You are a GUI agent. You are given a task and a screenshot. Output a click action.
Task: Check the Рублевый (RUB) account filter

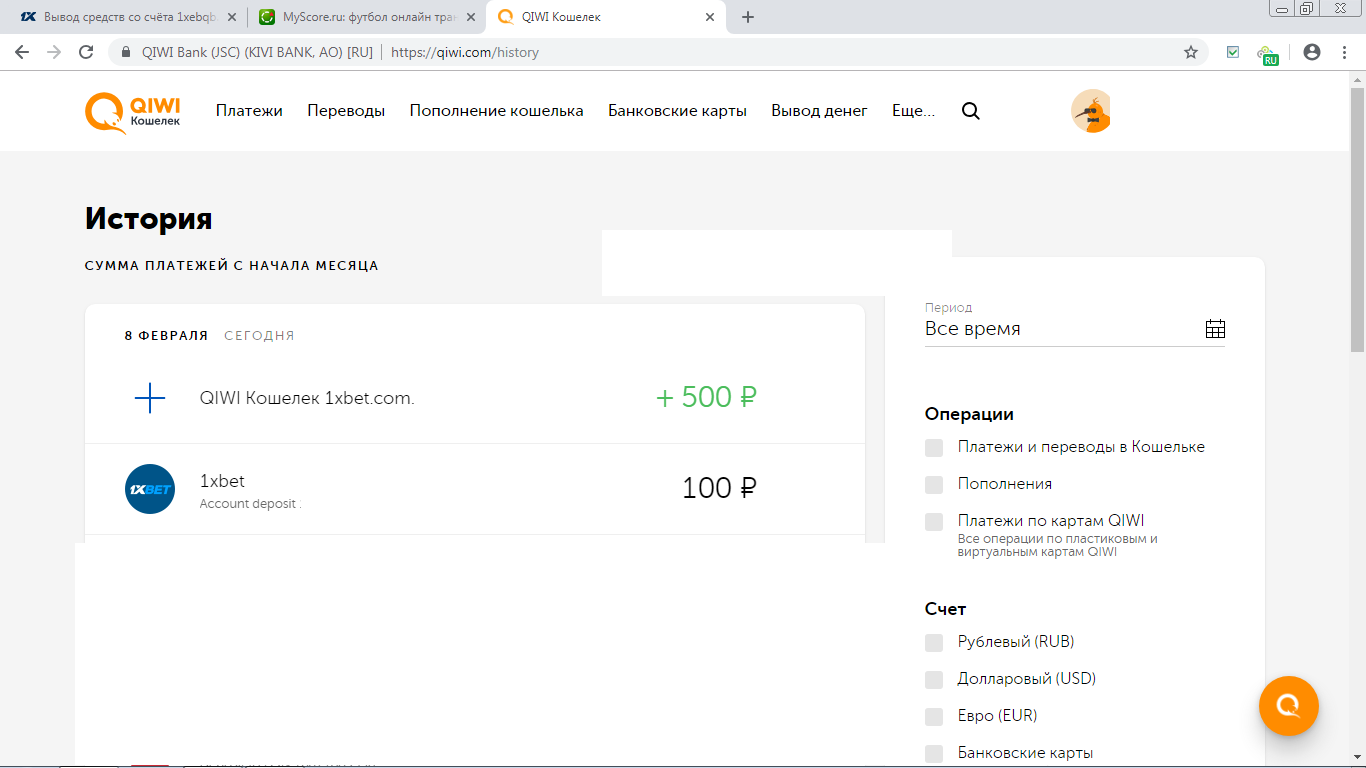point(934,642)
